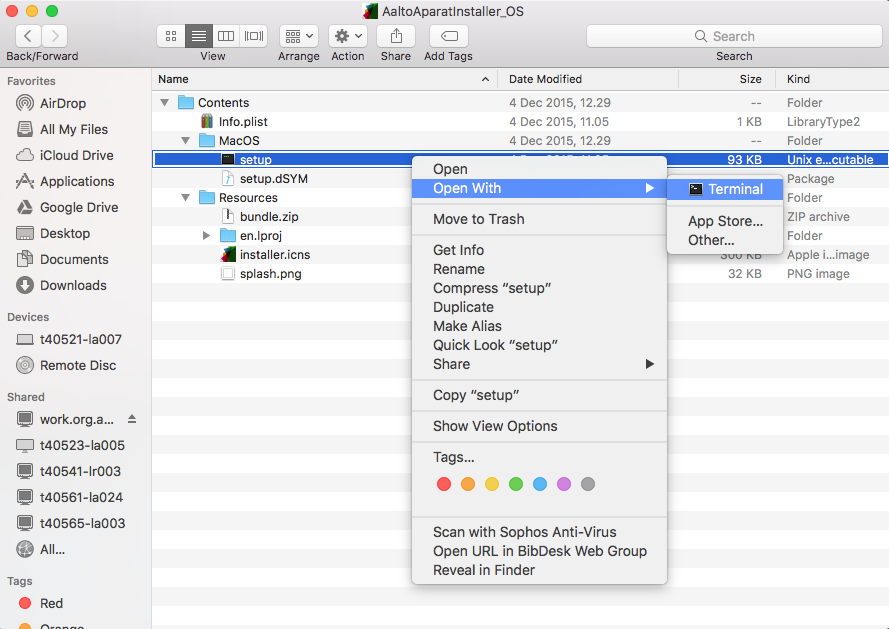Expand the en.lproj folder
889x629 pixels.
(x=207, y=236)
